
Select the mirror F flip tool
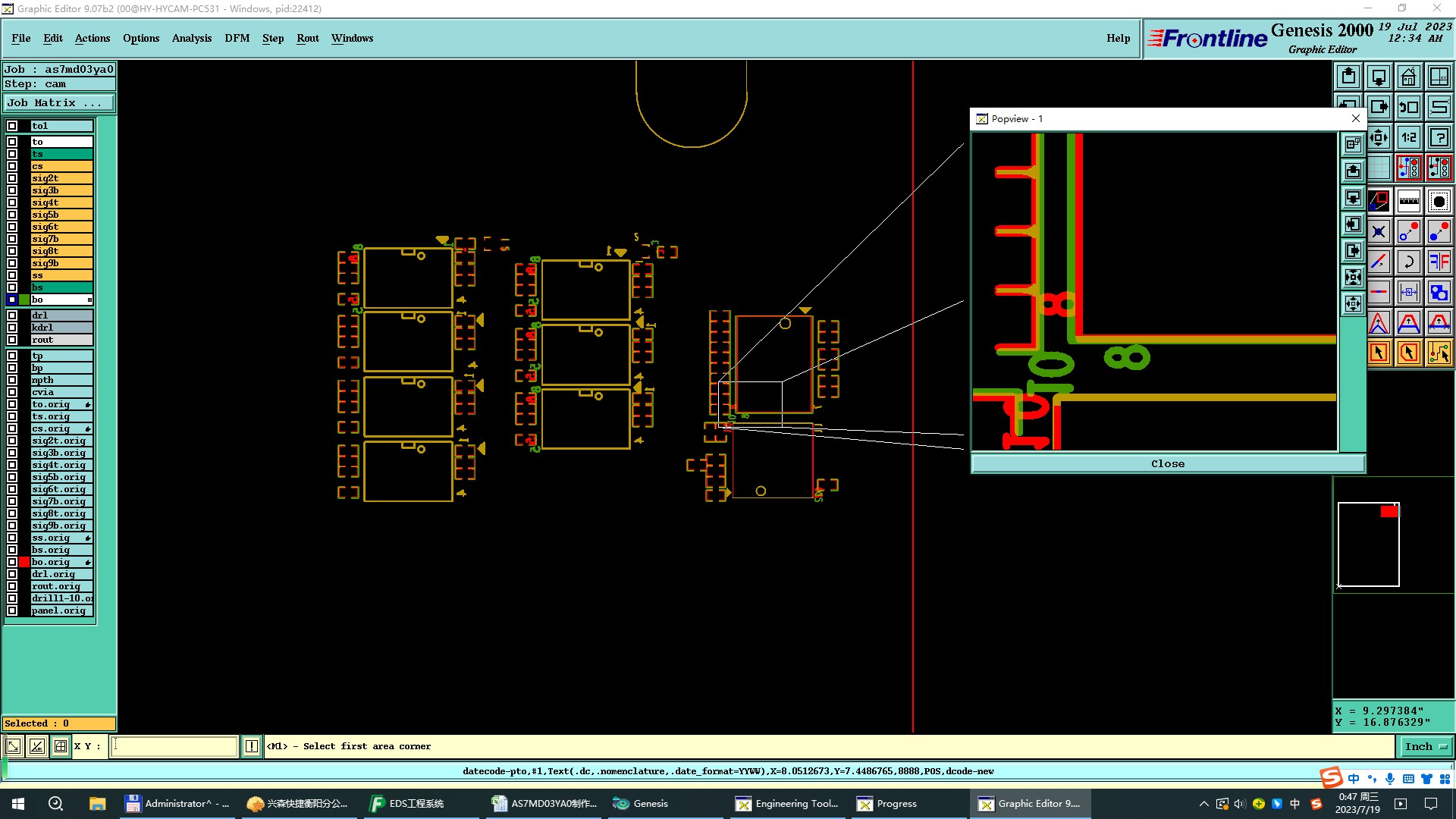point(1439,262)
